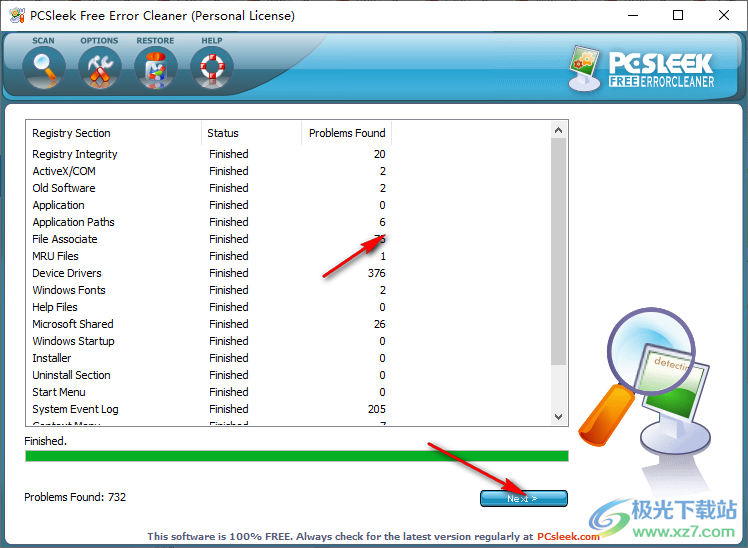
Task: Click the Next button
Action: [x=523, y=498]
